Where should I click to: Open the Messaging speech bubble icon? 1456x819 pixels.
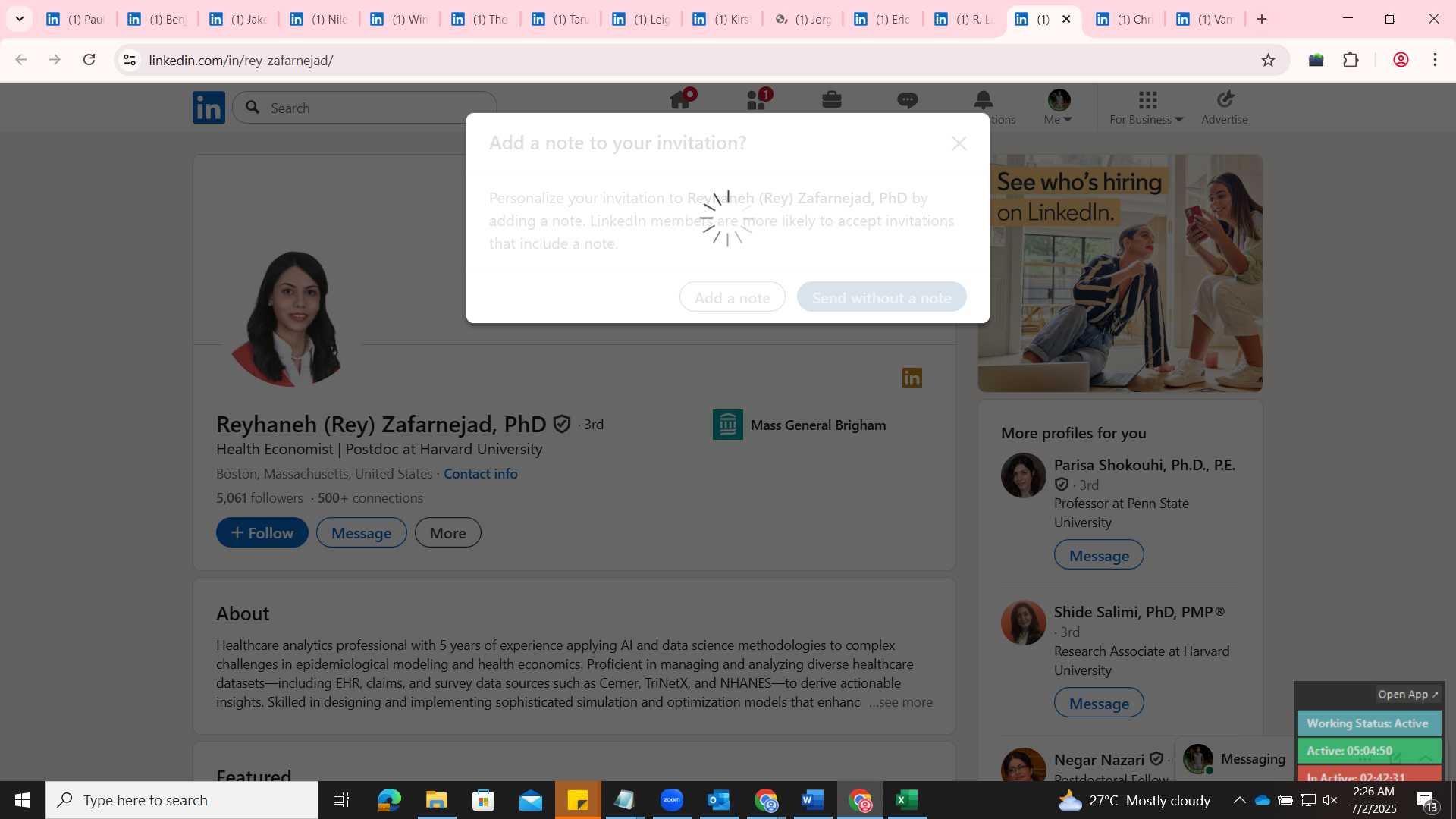click(908, 100)
